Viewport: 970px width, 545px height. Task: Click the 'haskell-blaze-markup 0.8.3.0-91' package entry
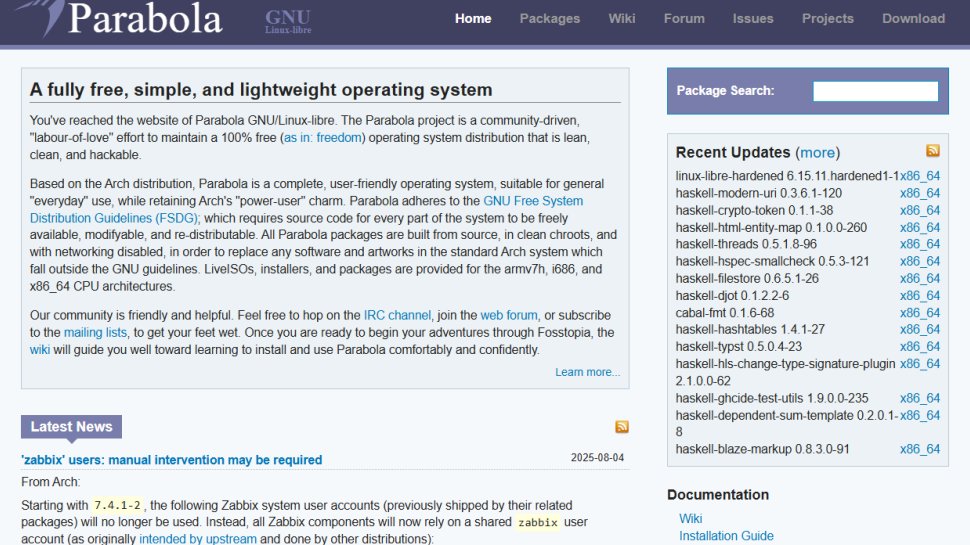[762, 449]
